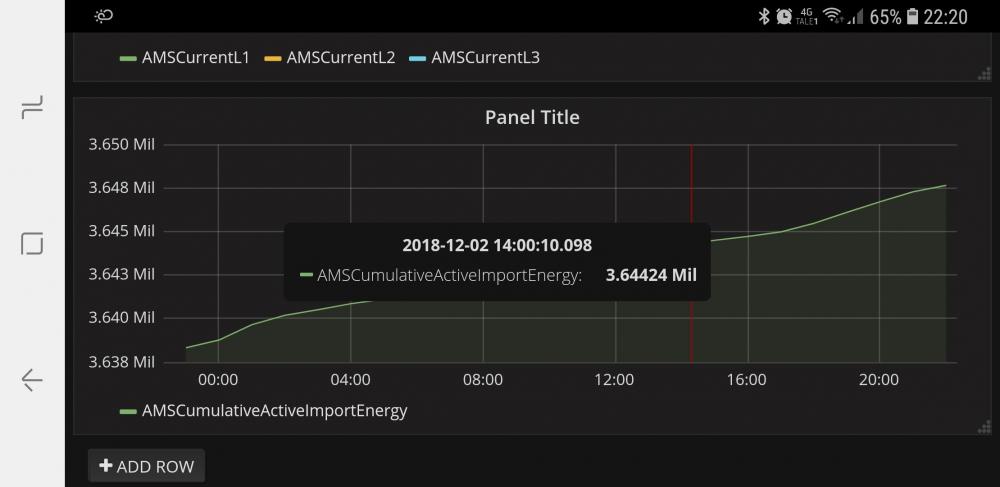1000x487 pixels.
Task: Tap the Android back arrow icon
Action: pos(32,379)
